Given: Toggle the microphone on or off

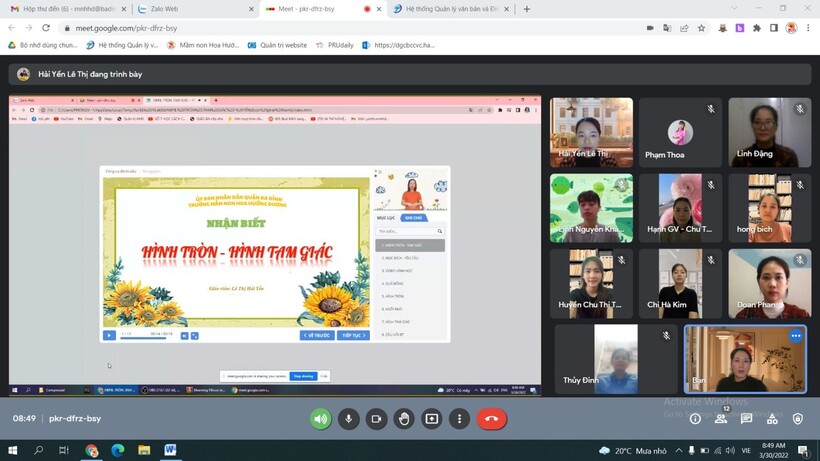Looking at the screenshot, I should coord(348,419).
